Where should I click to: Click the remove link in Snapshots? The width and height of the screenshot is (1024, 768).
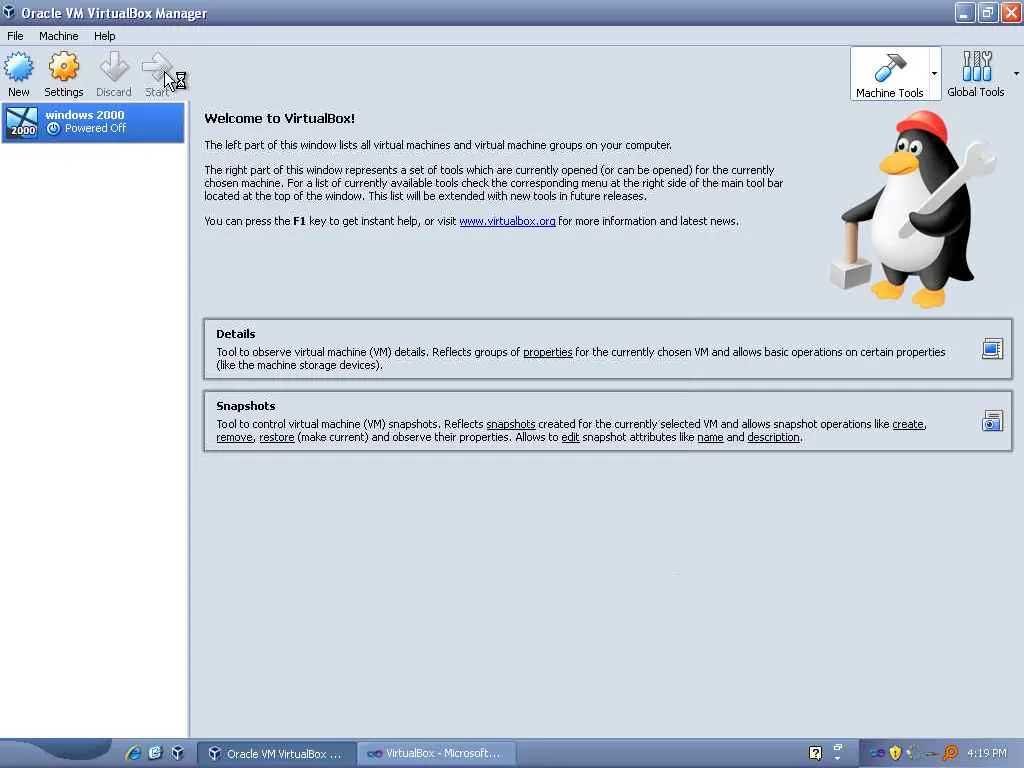[234, 438]
